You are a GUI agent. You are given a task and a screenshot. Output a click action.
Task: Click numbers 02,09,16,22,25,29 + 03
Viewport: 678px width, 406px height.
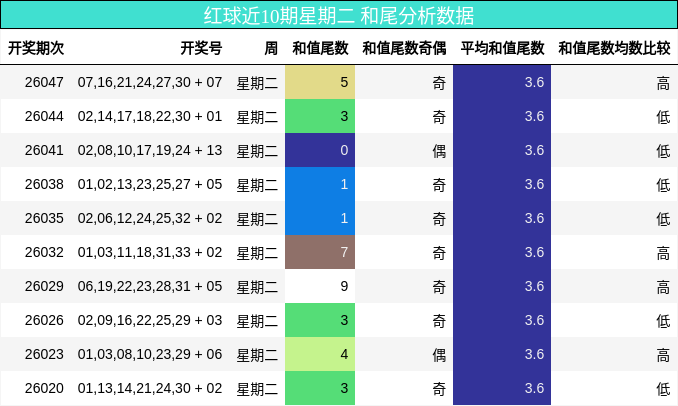click(150, 320)
